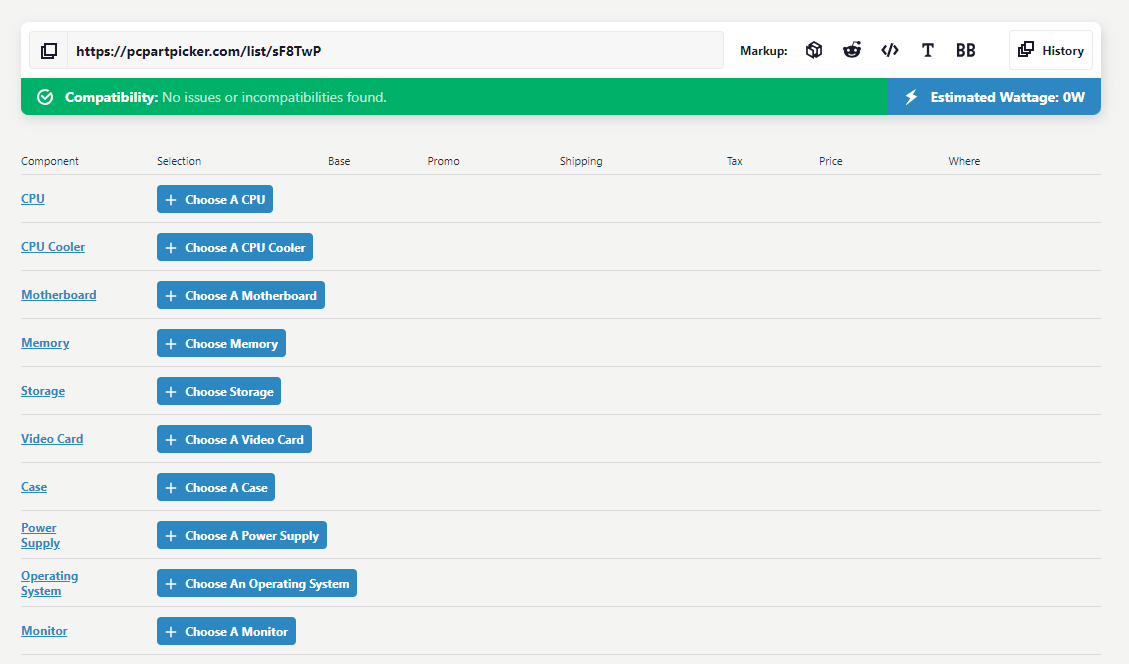Image resolution: width=1129 pixels, height=664 pixels.
Task: Open the CPU Cooler component link
Action: click(x=53, y=247)
